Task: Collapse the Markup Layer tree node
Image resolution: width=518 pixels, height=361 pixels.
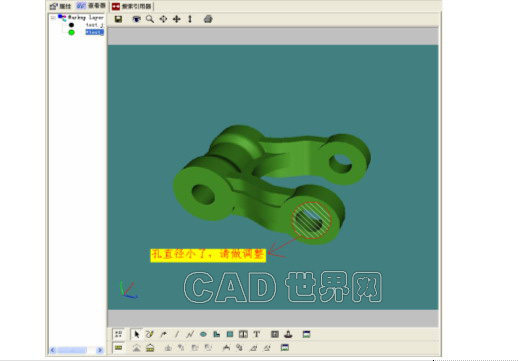Action: click(x=53, y=17)
